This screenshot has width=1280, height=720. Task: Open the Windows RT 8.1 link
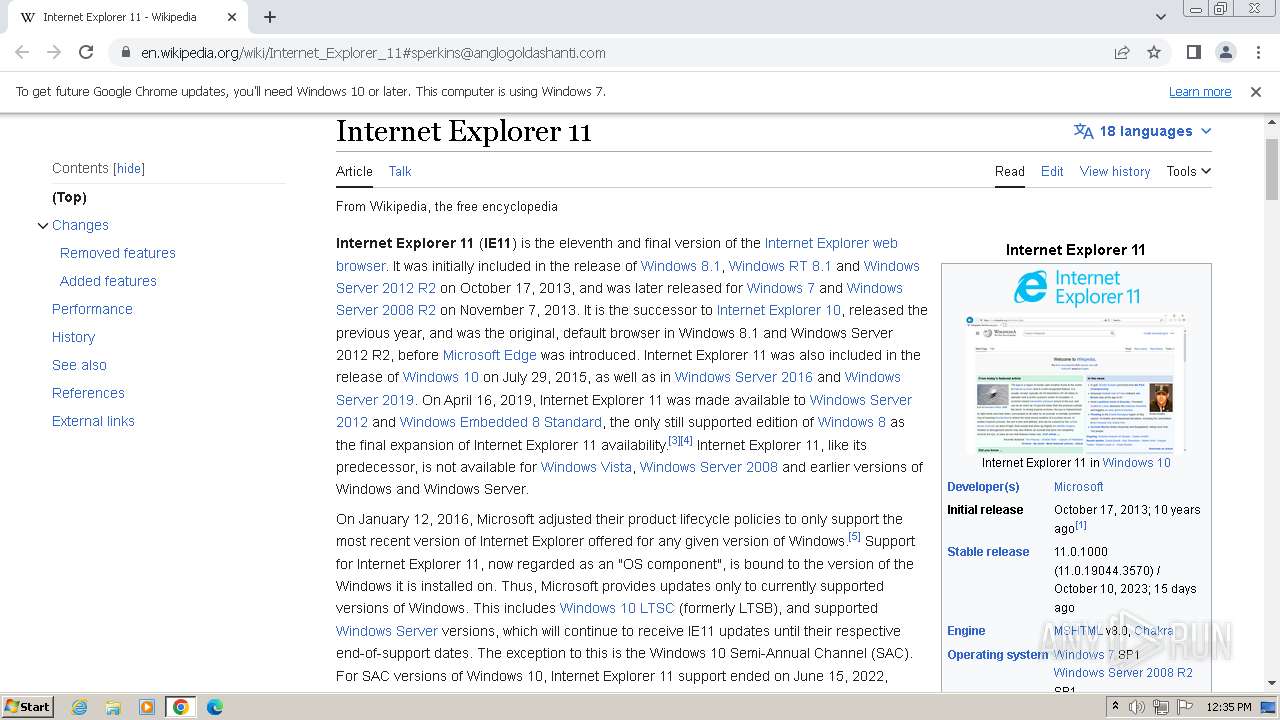[780, 266]
